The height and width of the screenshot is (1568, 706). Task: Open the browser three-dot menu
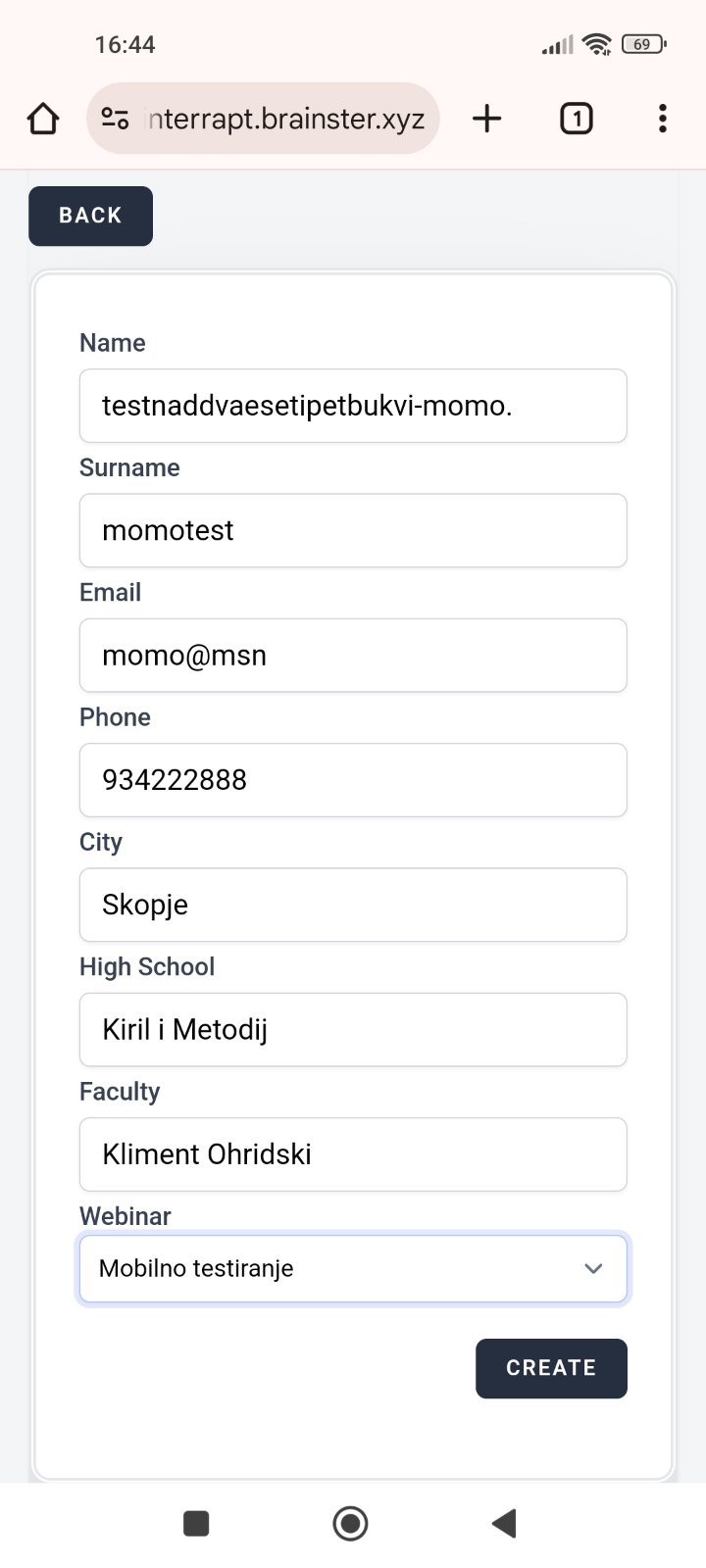(663, 120)
